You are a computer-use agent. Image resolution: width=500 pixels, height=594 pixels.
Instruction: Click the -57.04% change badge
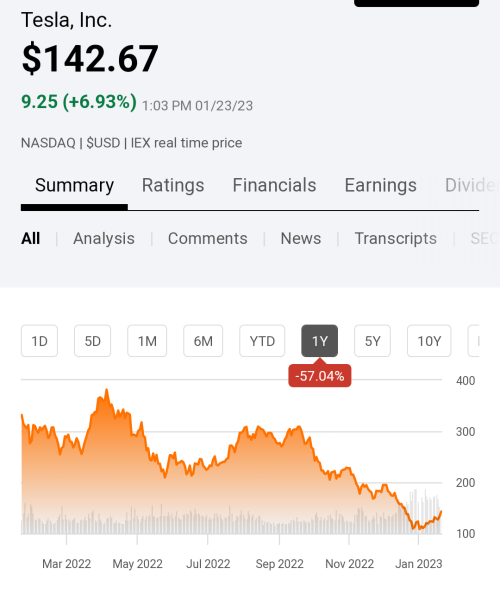tap(320, 376)
